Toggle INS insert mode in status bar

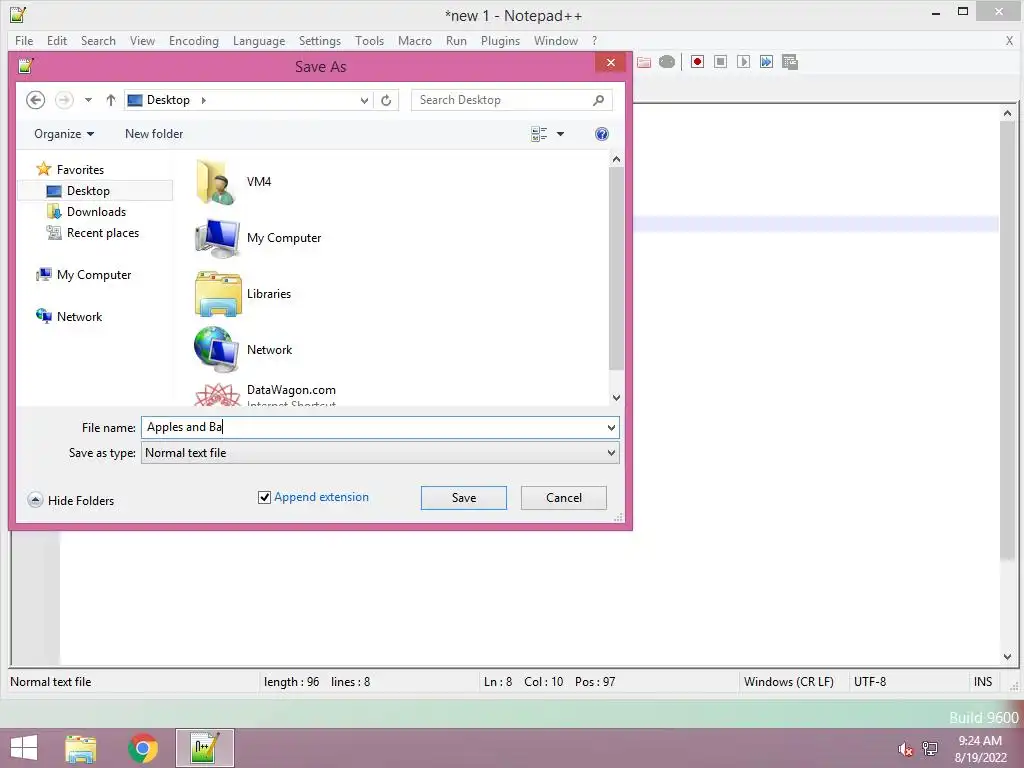point(982,682)
